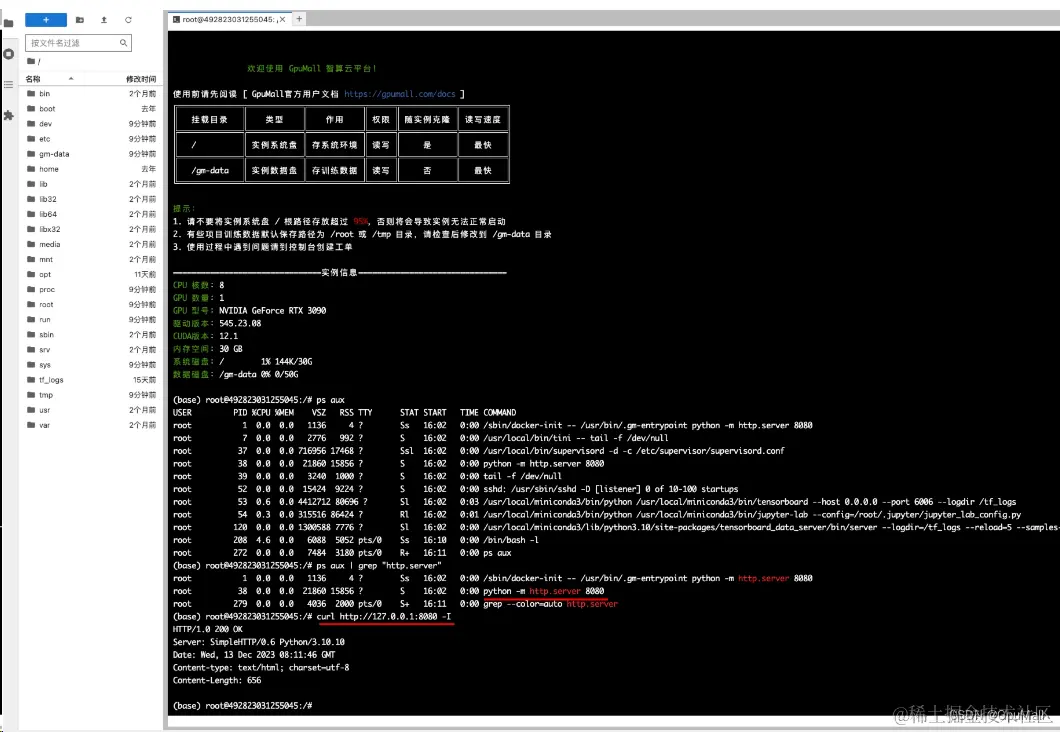Select the lib32 folder
1060x732 pixels.
91,199
